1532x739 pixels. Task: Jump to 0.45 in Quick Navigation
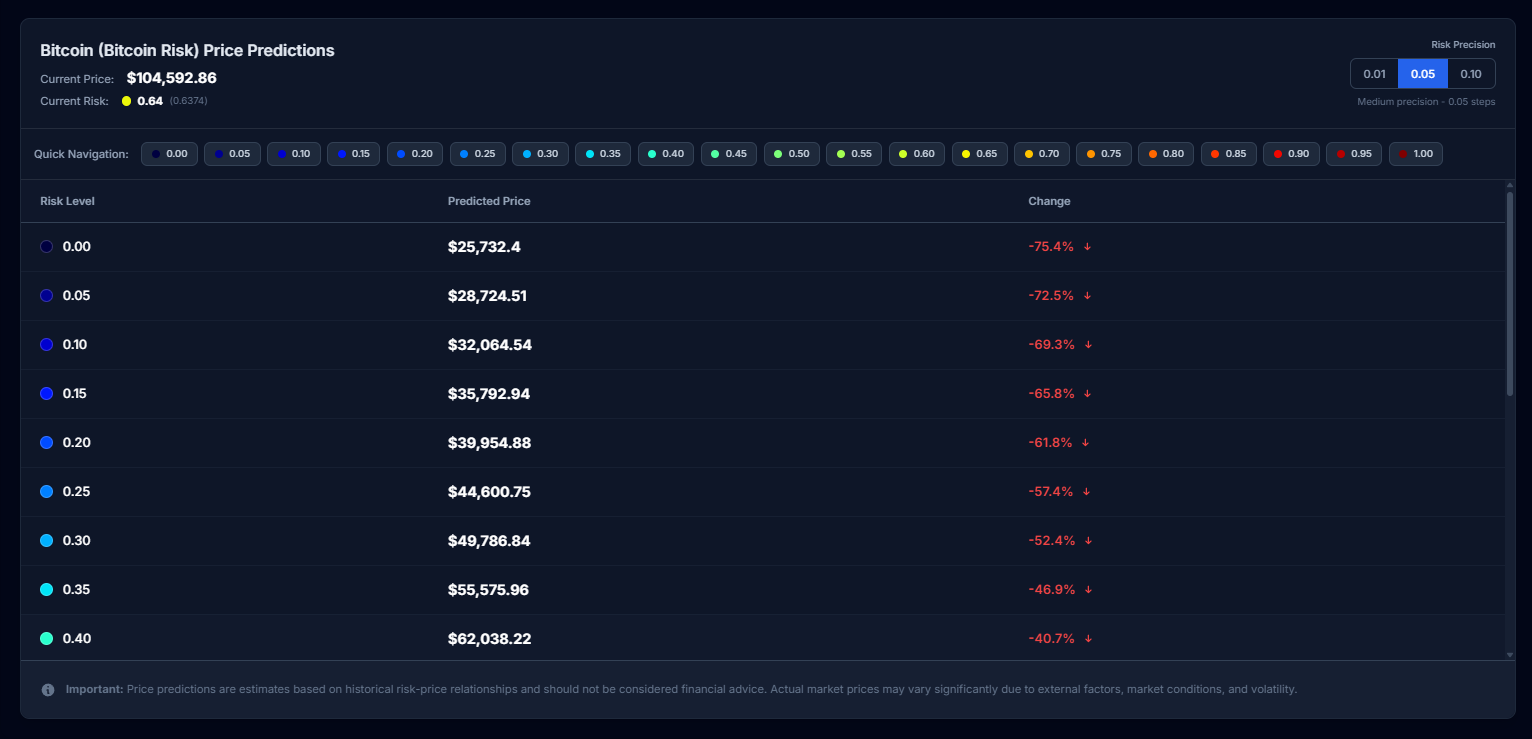[x=729, y=154]
